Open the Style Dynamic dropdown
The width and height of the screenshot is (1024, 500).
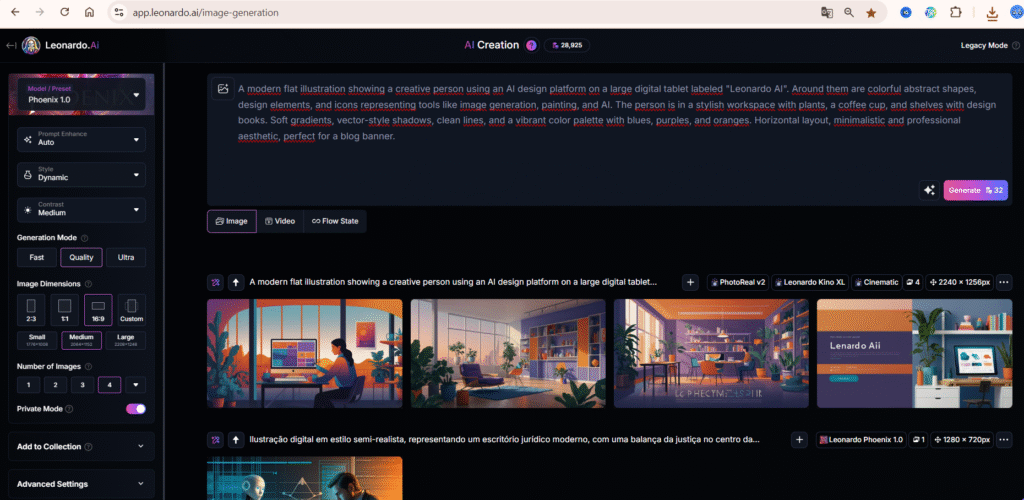point(81,174)
